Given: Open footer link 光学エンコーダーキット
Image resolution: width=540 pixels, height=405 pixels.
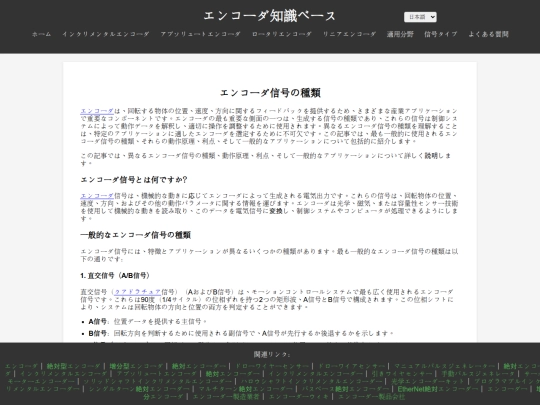Looking at the screenshot, I should [428, 381].
